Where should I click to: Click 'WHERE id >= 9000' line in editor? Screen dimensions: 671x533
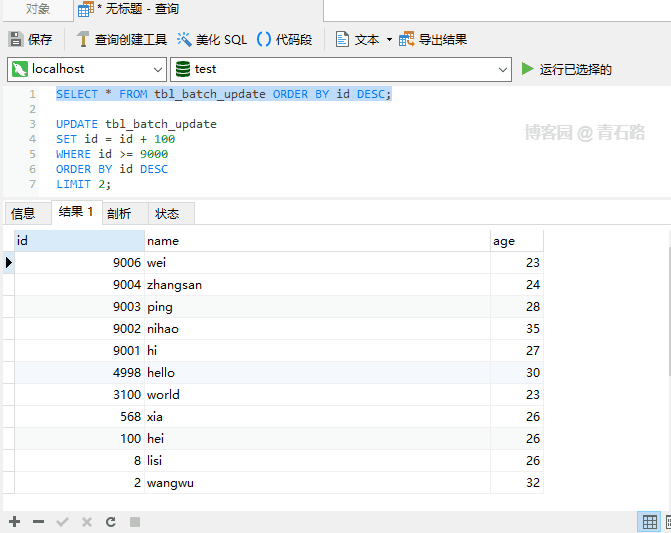coord(112,154)
